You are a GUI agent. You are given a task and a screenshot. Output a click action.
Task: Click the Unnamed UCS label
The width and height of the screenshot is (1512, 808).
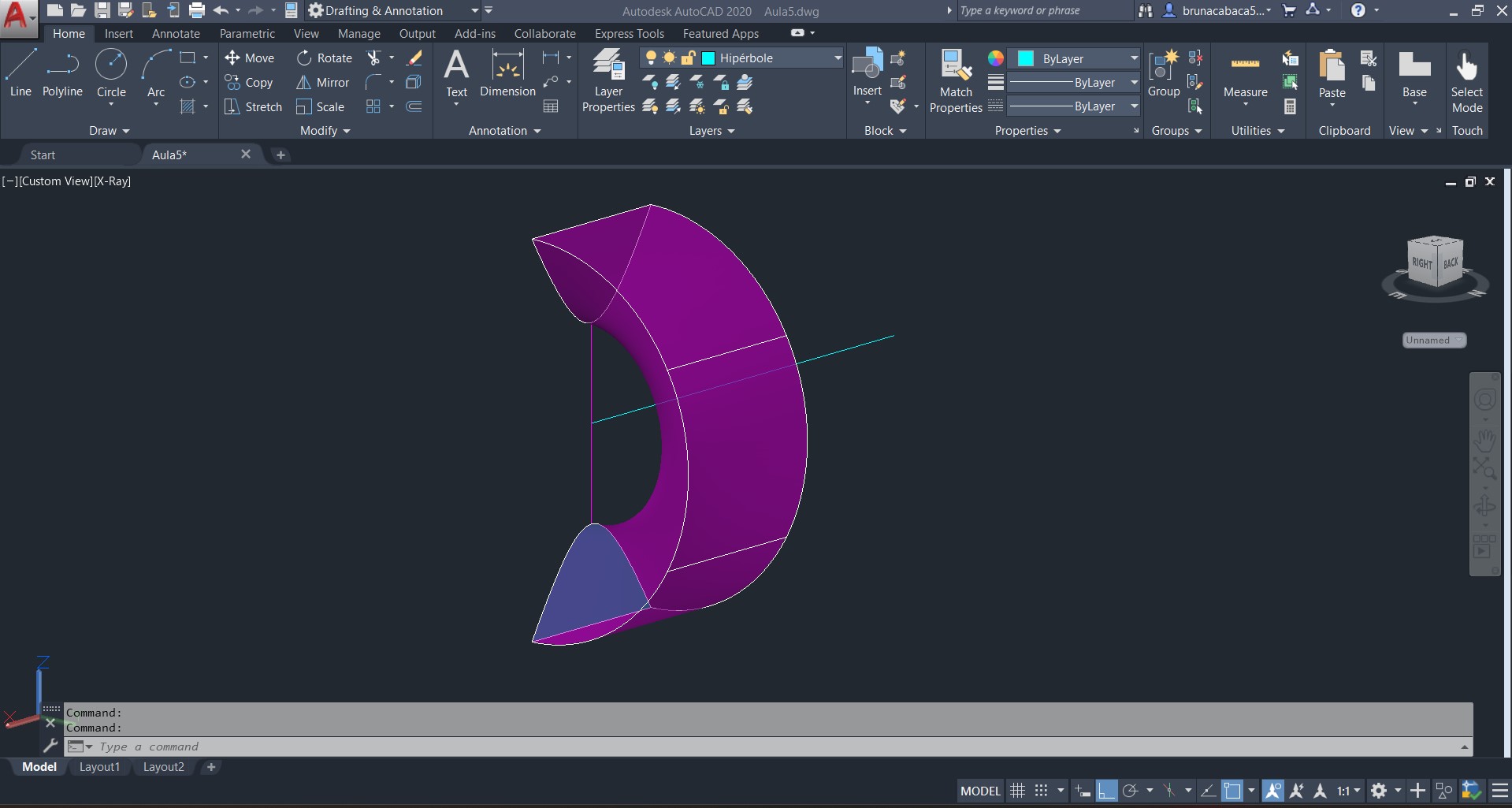point(1434,340)
